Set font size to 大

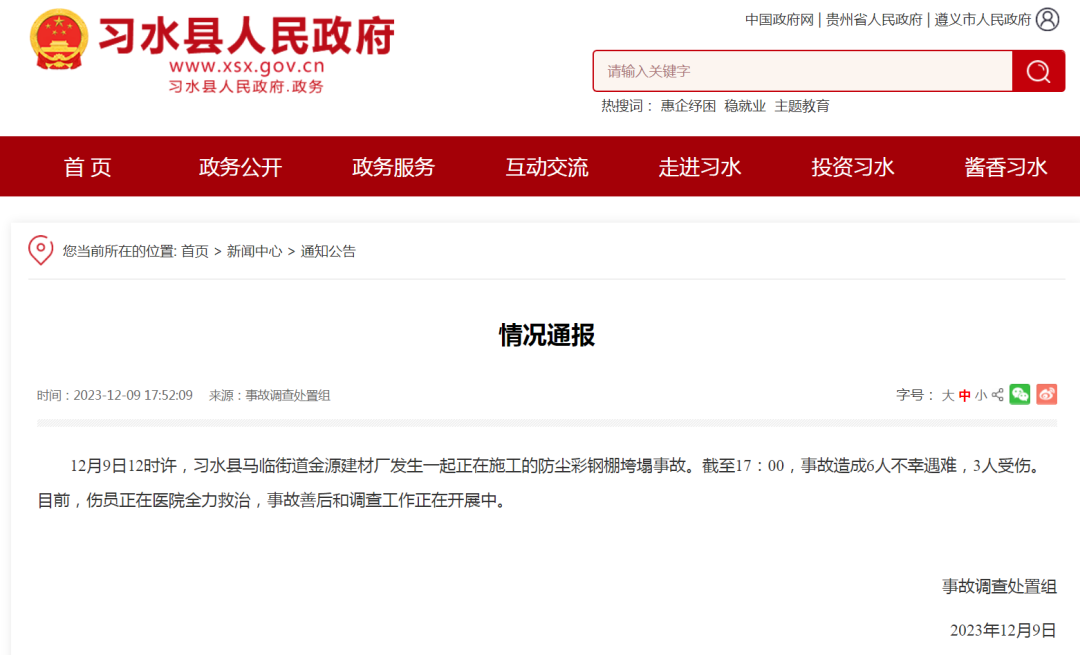948,395
